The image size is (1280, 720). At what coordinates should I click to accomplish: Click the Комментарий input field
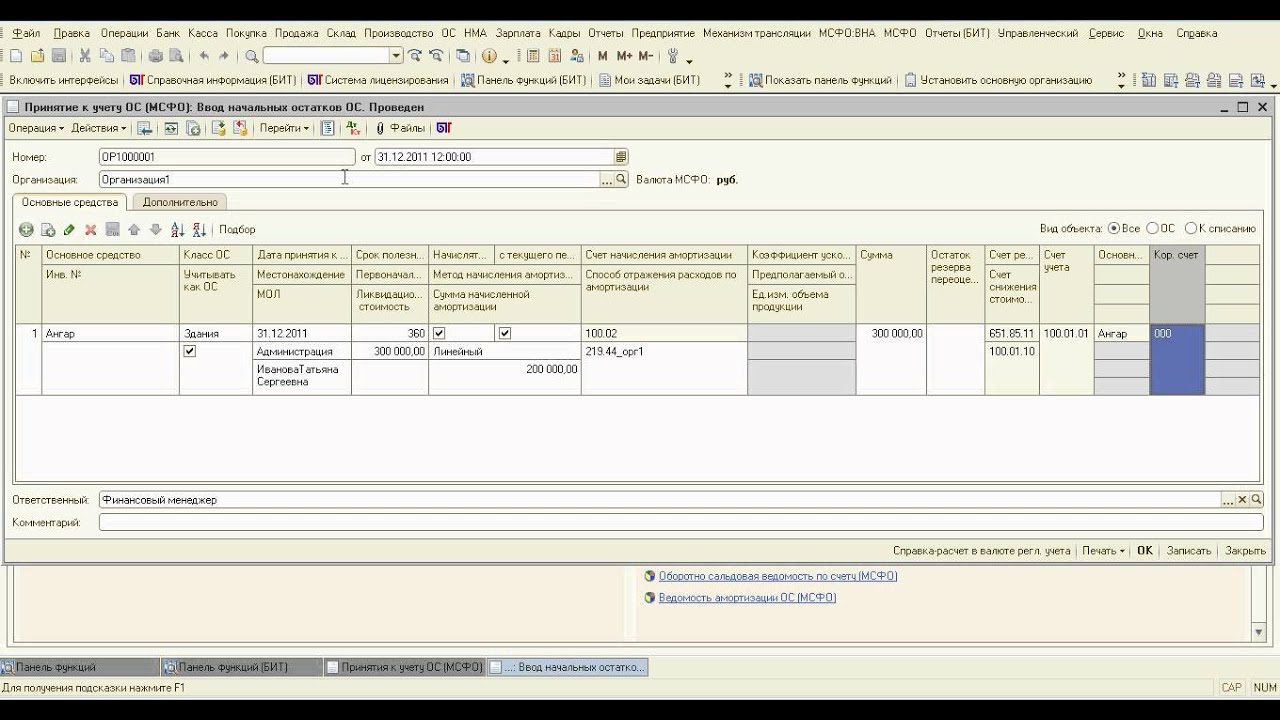tap(681, 522)
